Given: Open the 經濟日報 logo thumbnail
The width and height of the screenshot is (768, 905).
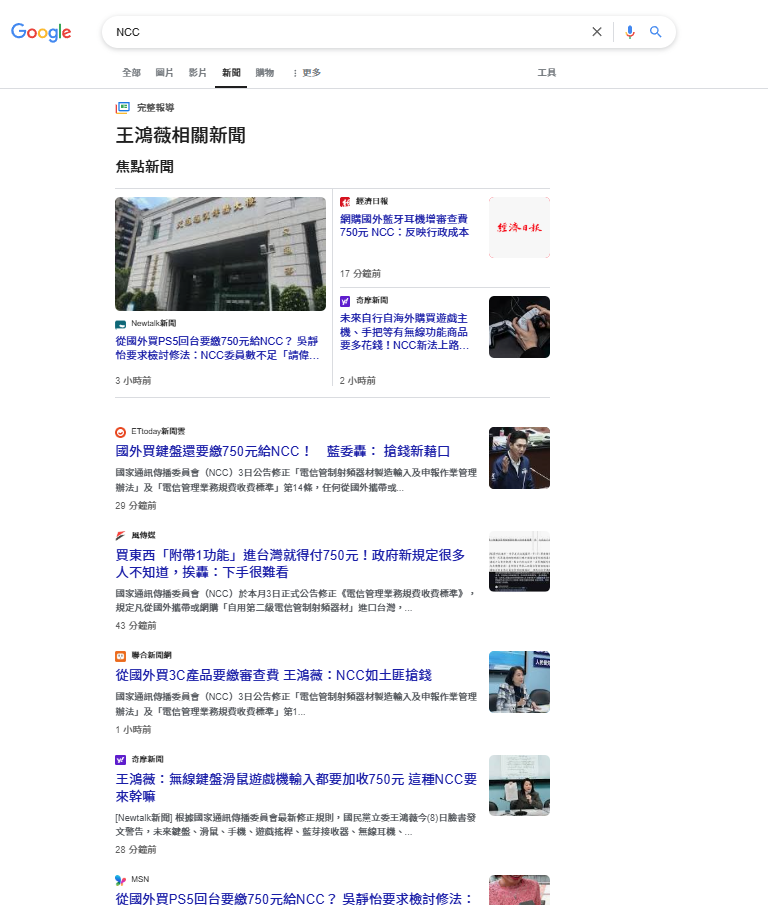Looking at the screenshot, I should (x=519, y=227).
